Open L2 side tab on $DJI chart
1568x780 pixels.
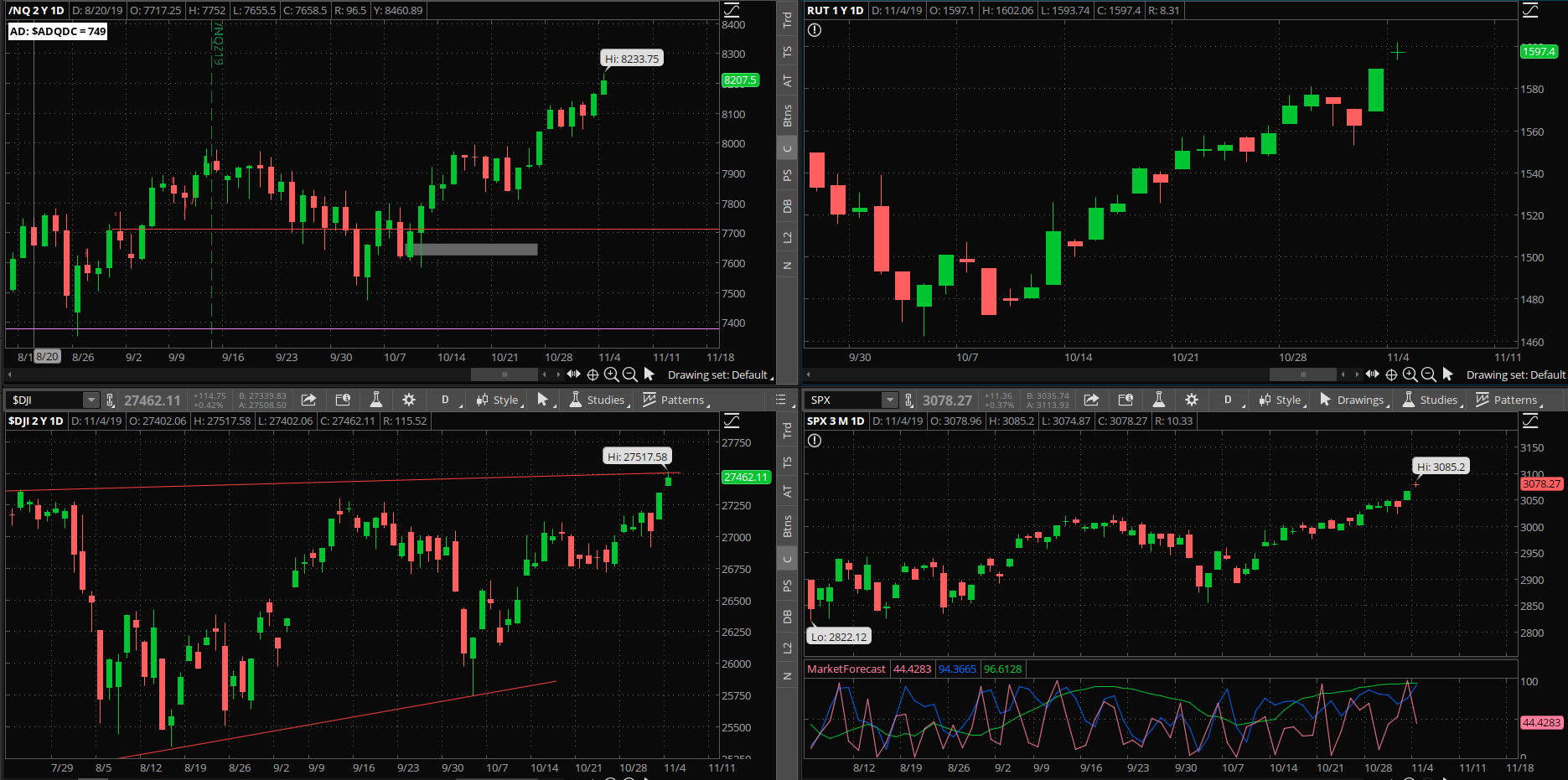(x=787, y=648)
